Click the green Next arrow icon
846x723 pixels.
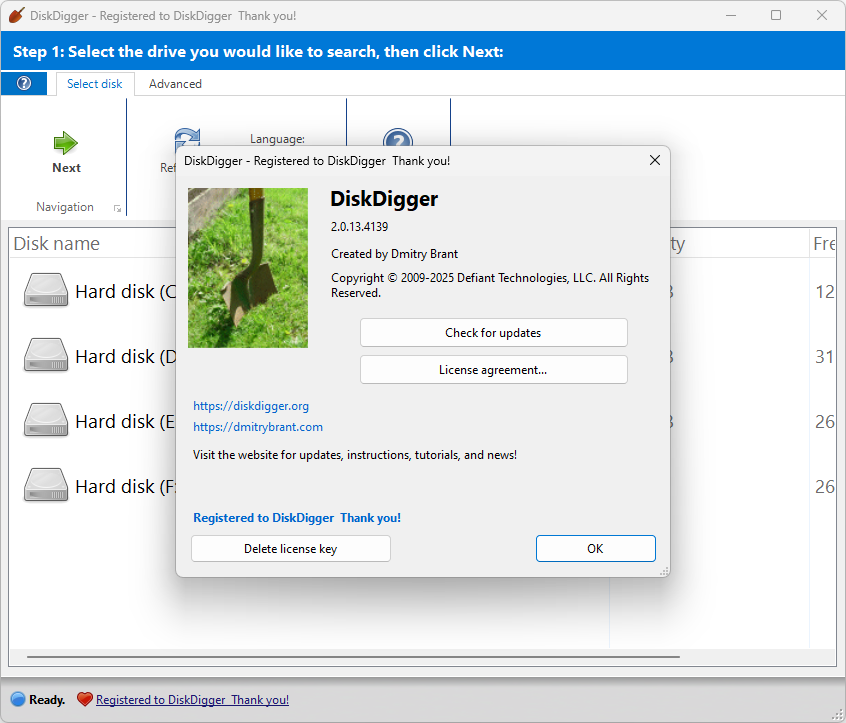click(66, 143)
